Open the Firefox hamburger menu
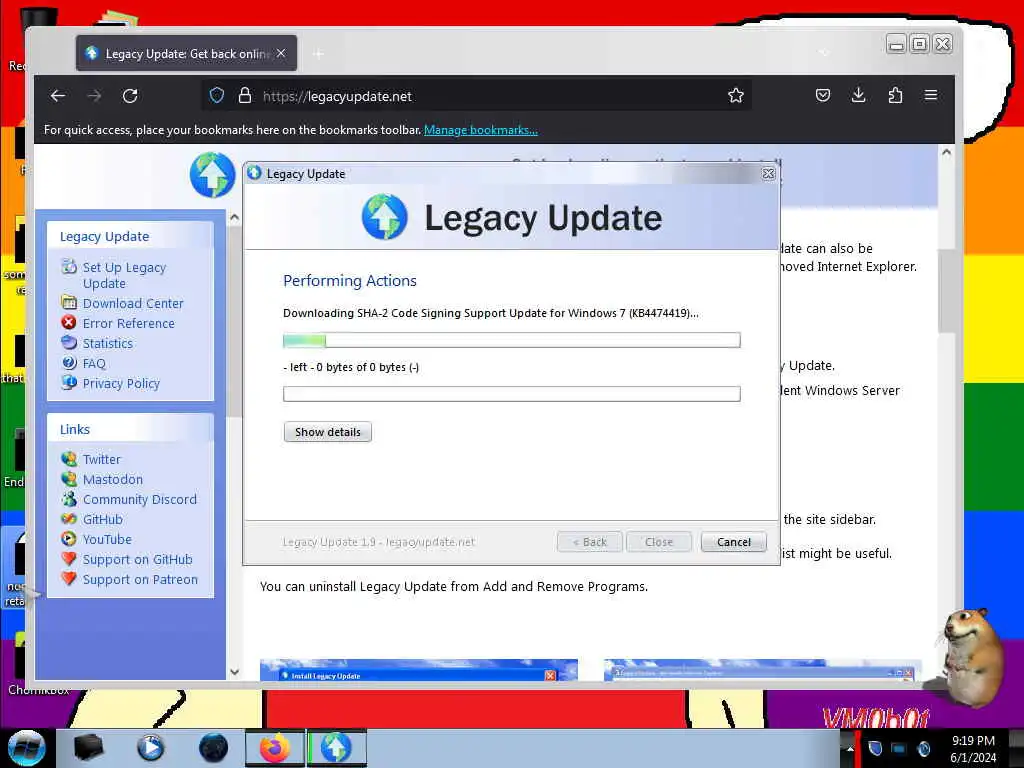Screen dimensions: 1024x768 (931, 95)
